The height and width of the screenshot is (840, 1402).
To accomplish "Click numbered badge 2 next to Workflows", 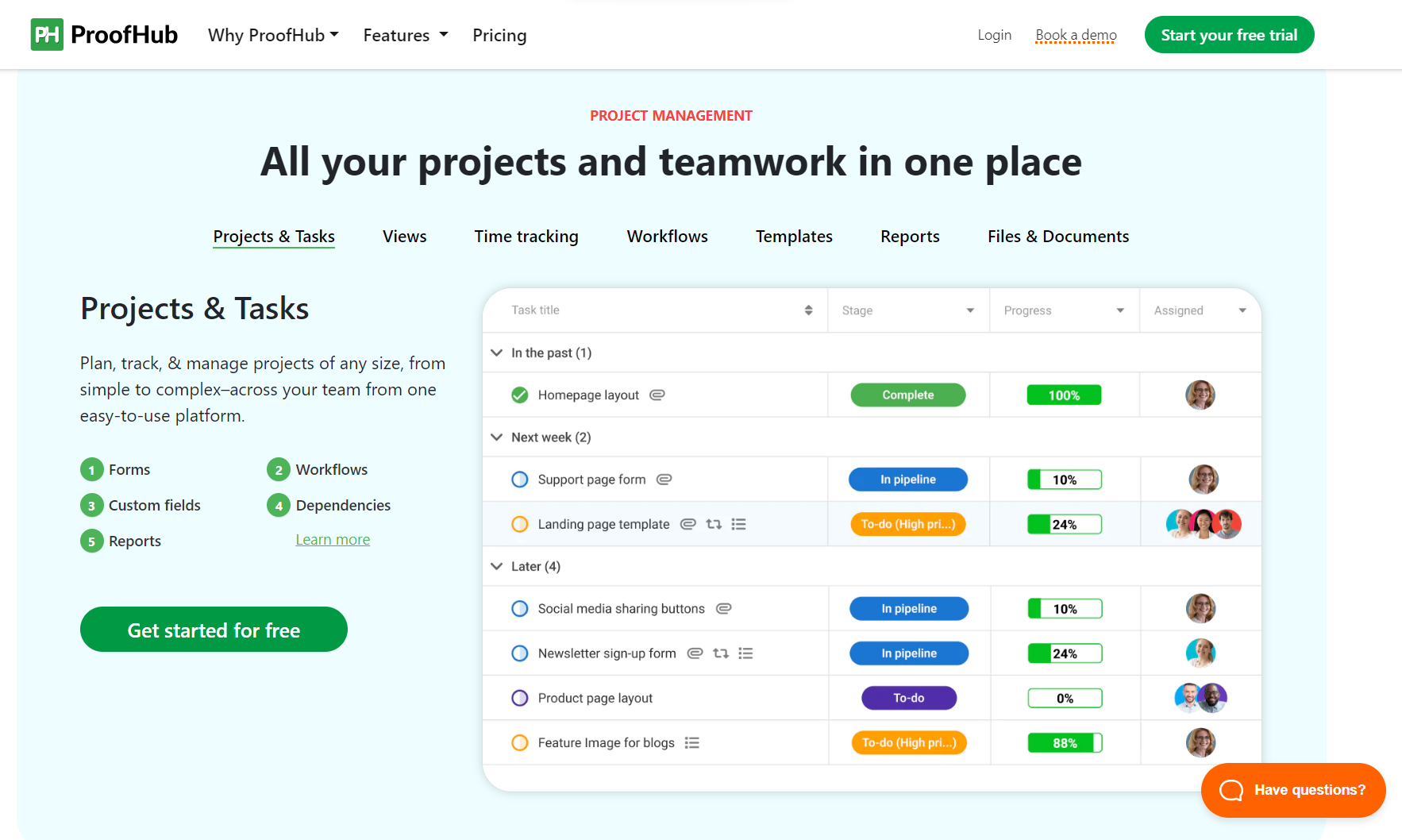I will [x=279, y=470].
